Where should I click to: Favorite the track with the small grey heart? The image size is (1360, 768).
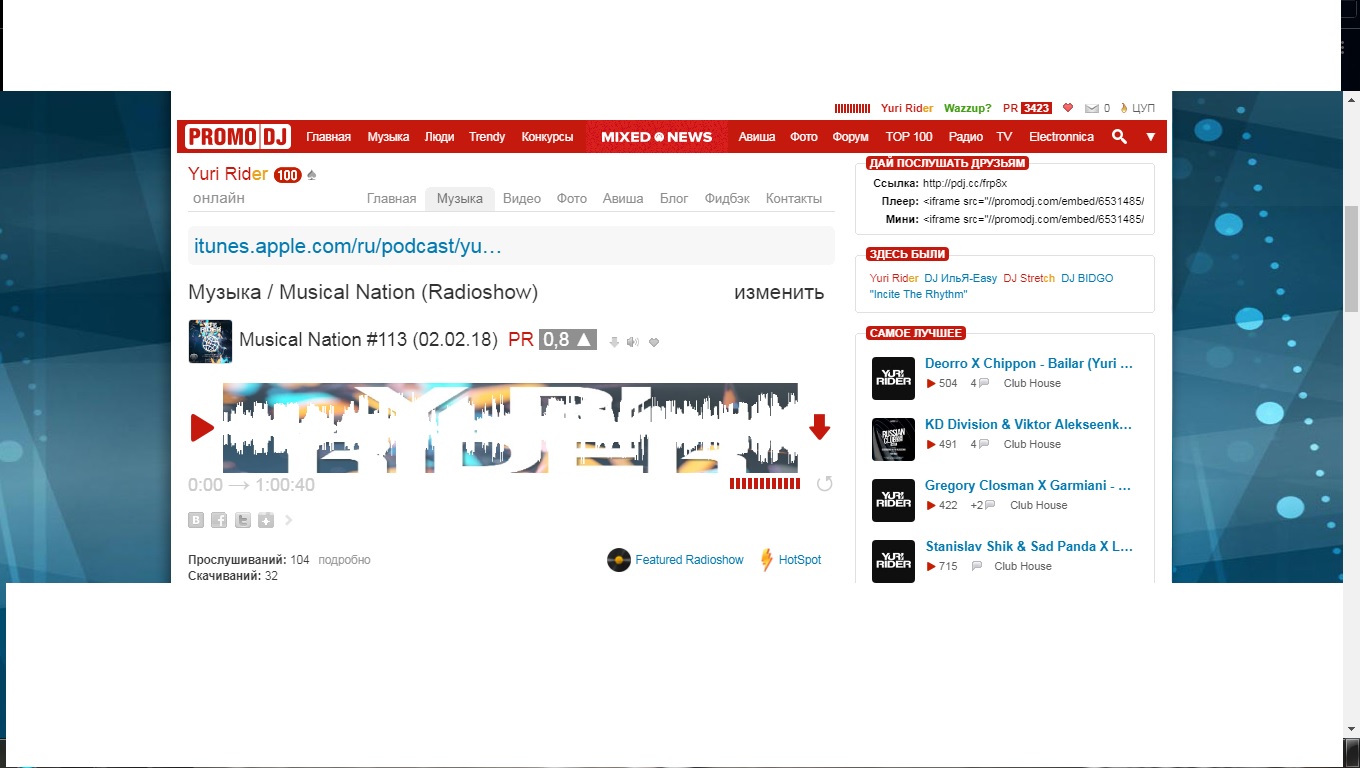pyautogui.click(x=654, y=342)
